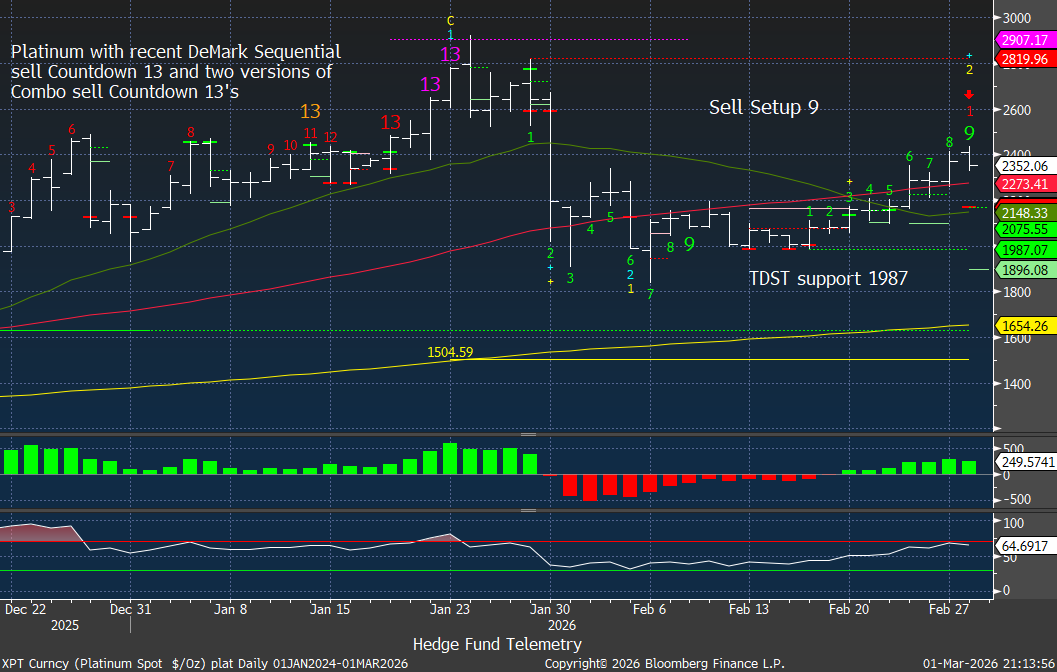Click the orange 13 countdown marker
Image resolution: width=1057 pixels, height=672 pixels.
click(310, 112)
